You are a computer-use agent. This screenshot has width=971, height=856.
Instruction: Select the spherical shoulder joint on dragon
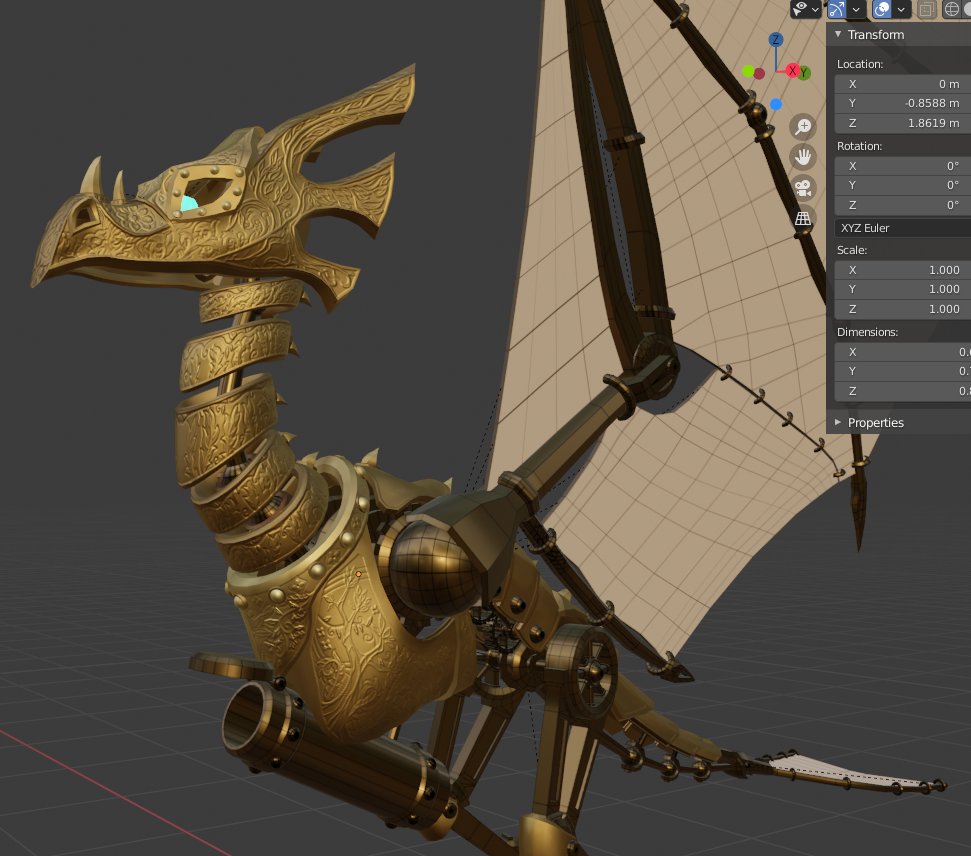[x=434, y=567]
